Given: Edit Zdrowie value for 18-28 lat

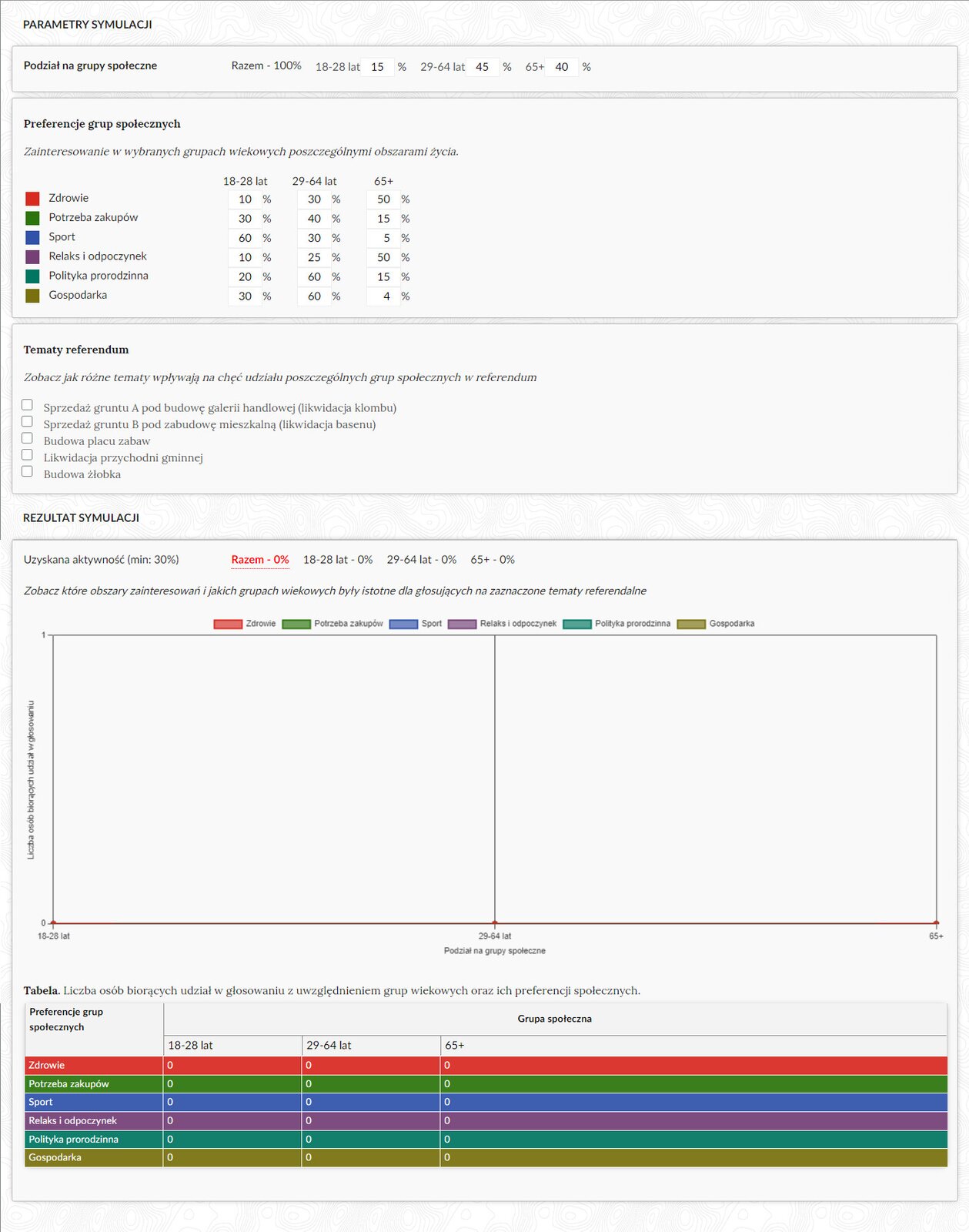Looking at the screenshot, I should click(x=245, y=199).
